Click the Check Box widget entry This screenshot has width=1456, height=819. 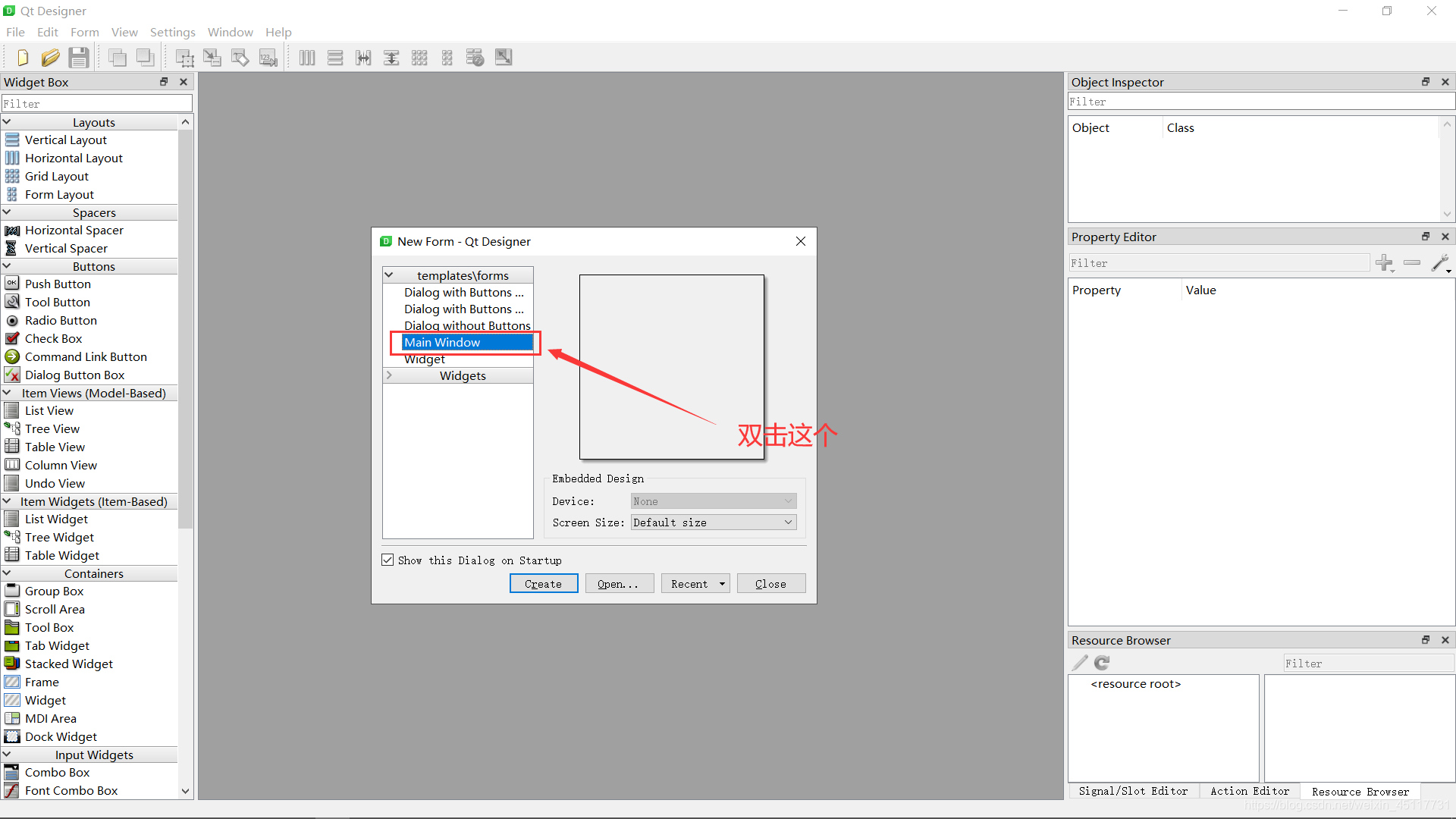(53, 339)
